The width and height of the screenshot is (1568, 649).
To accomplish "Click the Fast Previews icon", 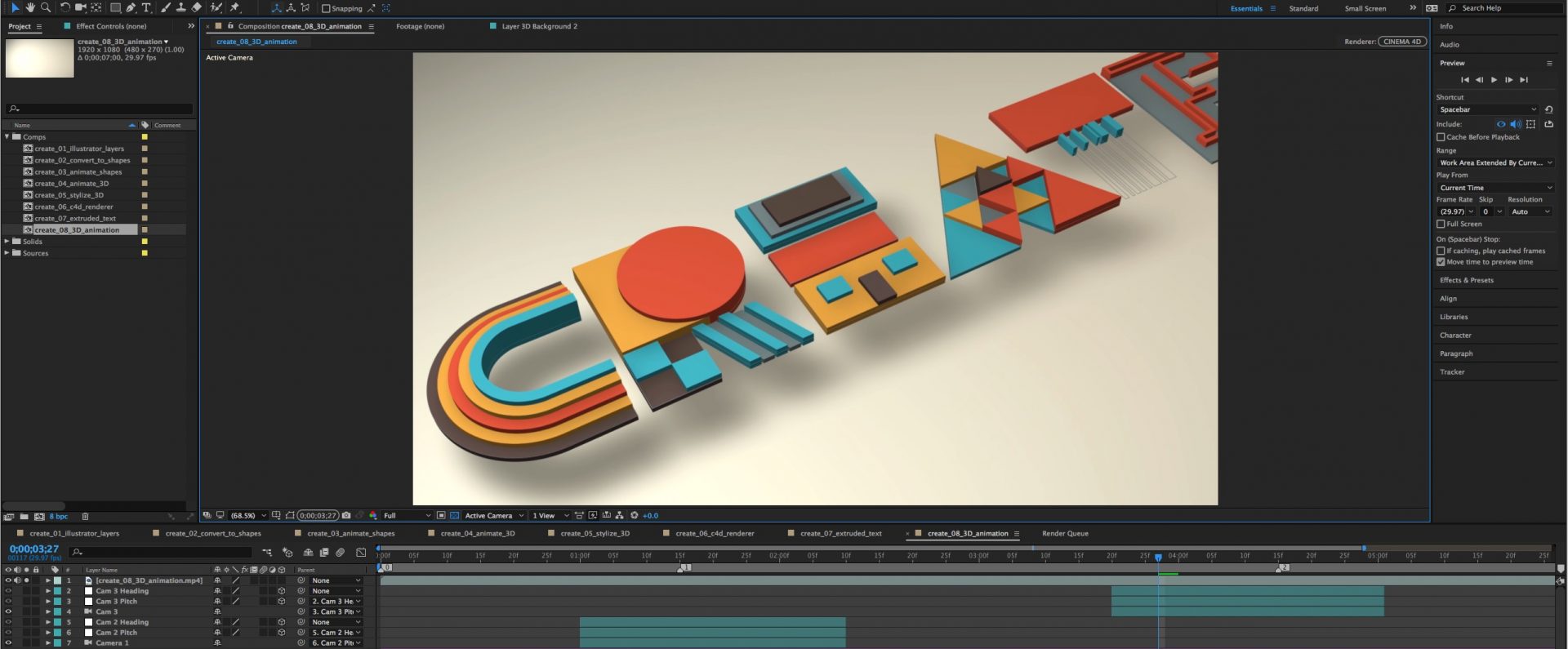I will click(x=593, y=515).
